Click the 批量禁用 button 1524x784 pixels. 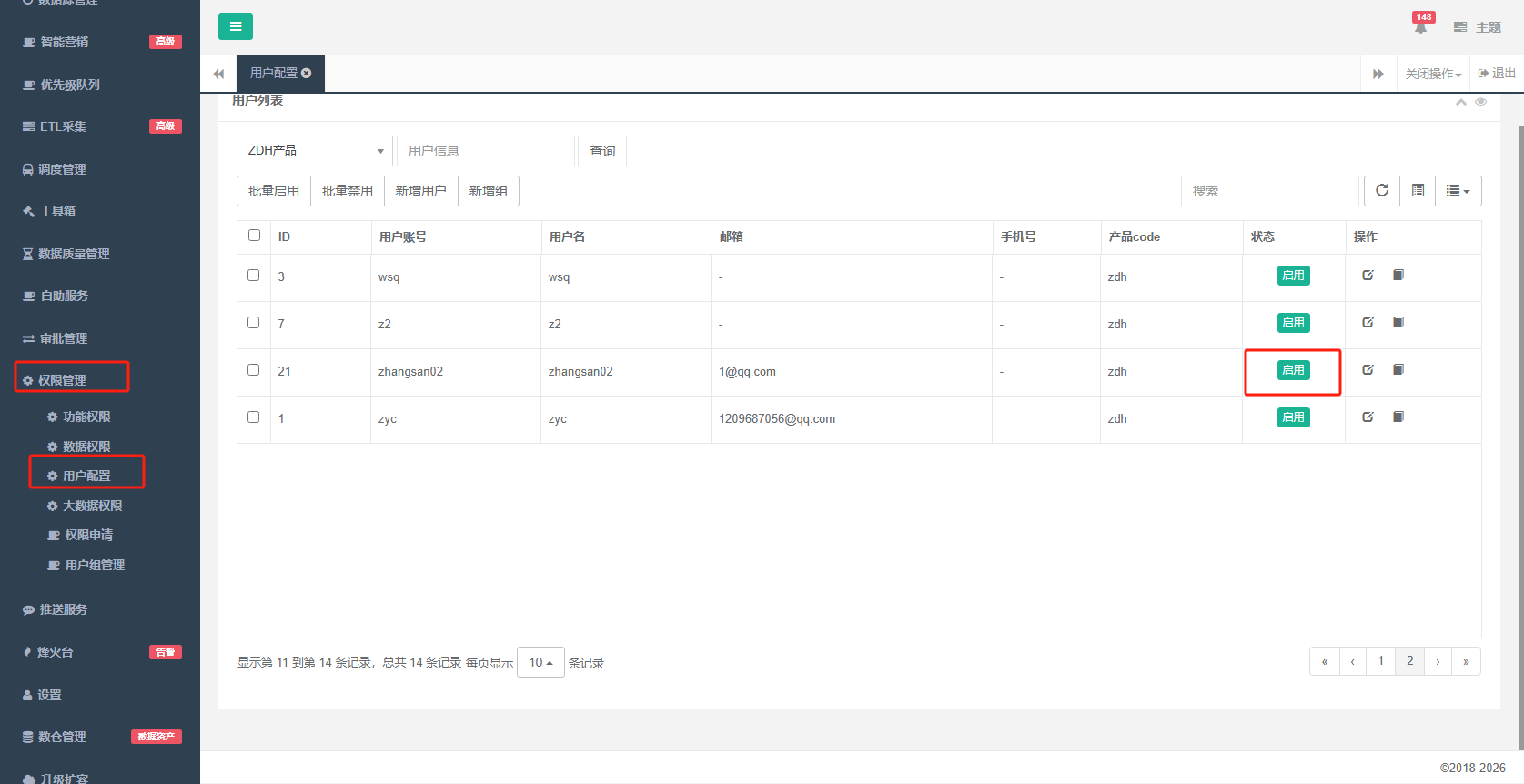[x=348, y=191]
